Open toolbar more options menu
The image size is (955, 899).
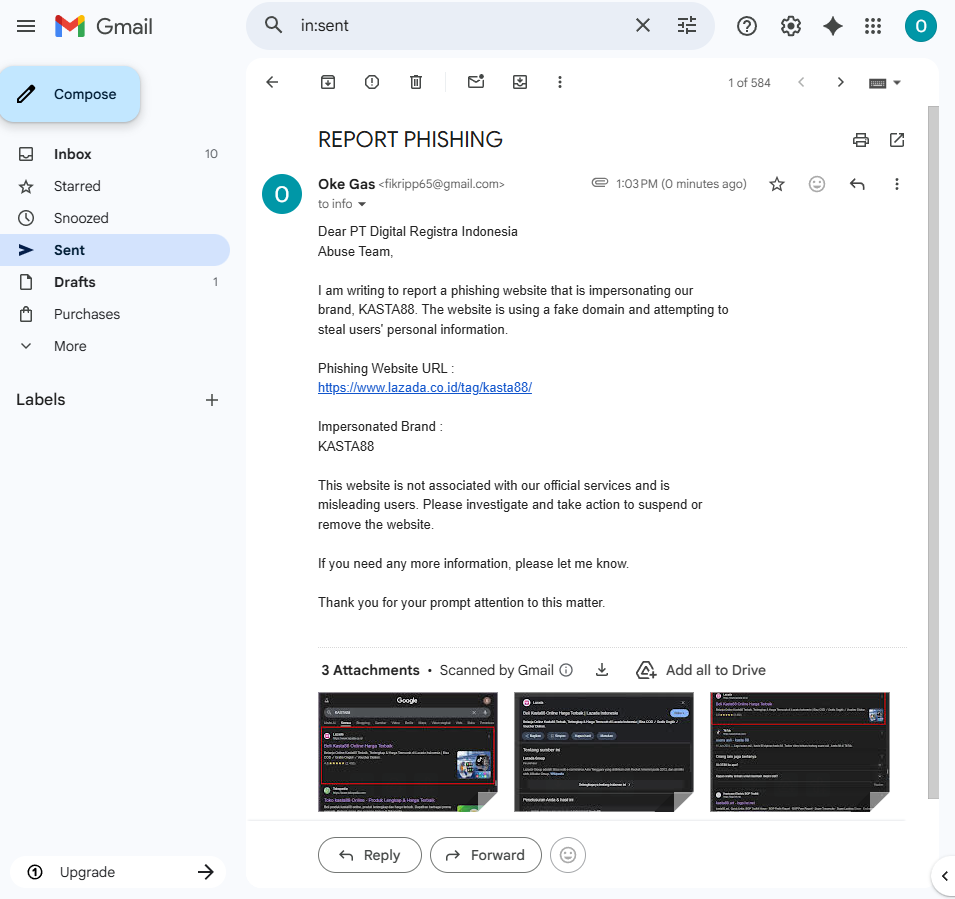(560, 82)
